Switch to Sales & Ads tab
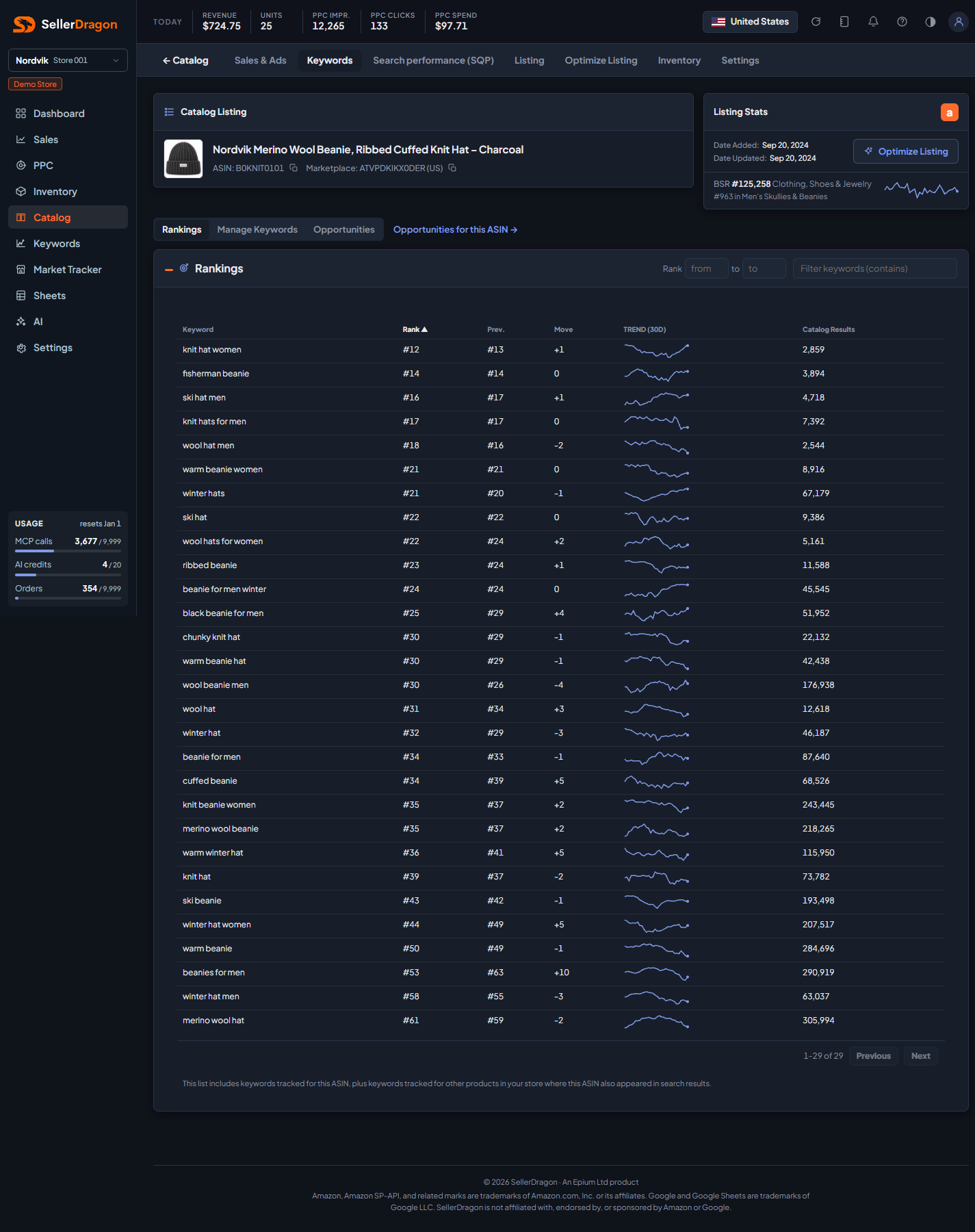This screenshot has height=1232, width=975. [260, 60]
